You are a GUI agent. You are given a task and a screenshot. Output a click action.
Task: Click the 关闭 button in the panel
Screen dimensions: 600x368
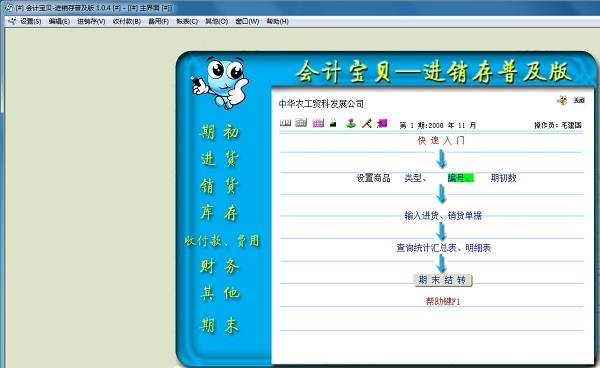point(579,100)
